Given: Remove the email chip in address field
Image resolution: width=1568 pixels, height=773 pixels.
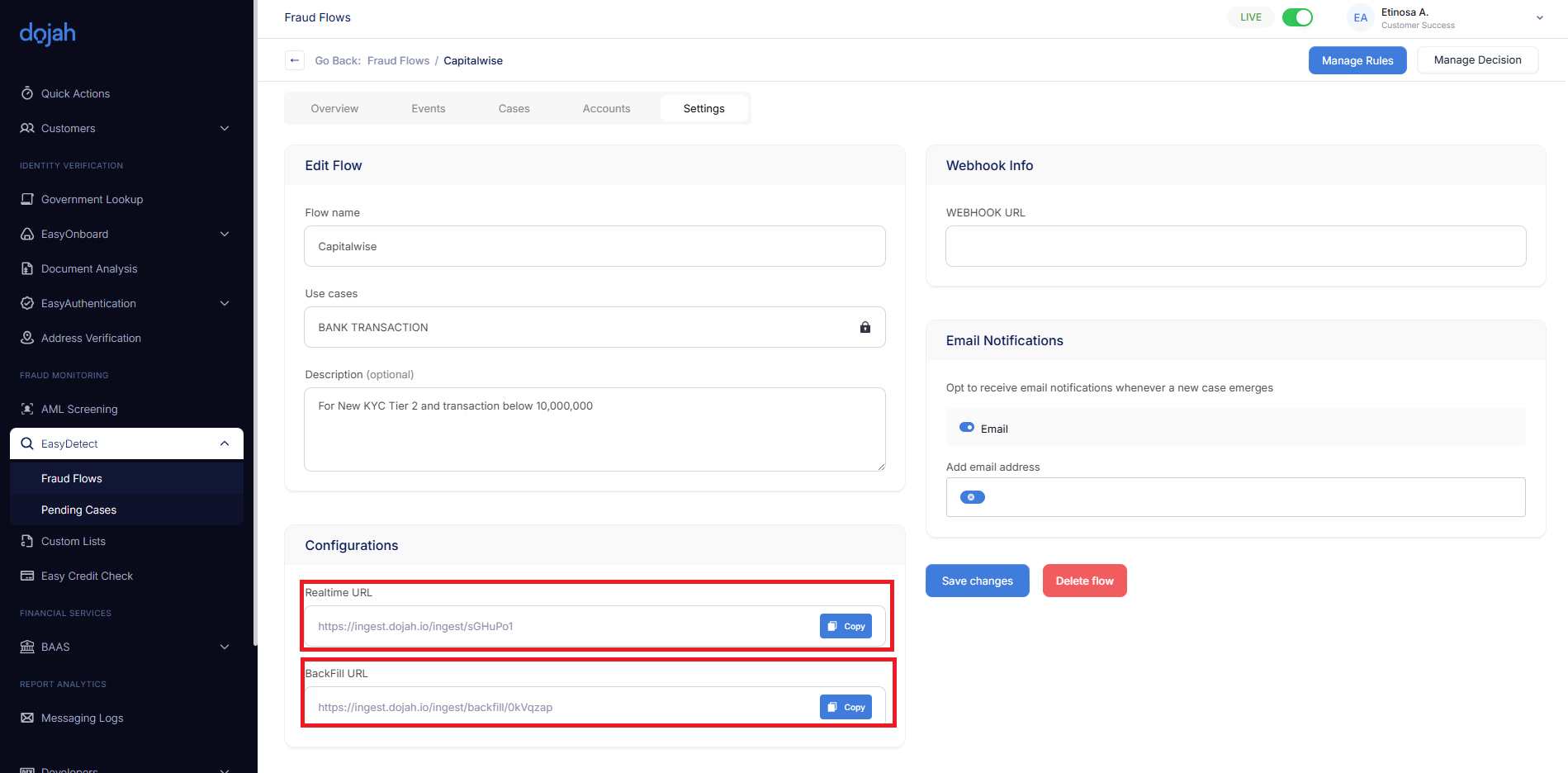Looking at the screenshot, I should (972, 497).
